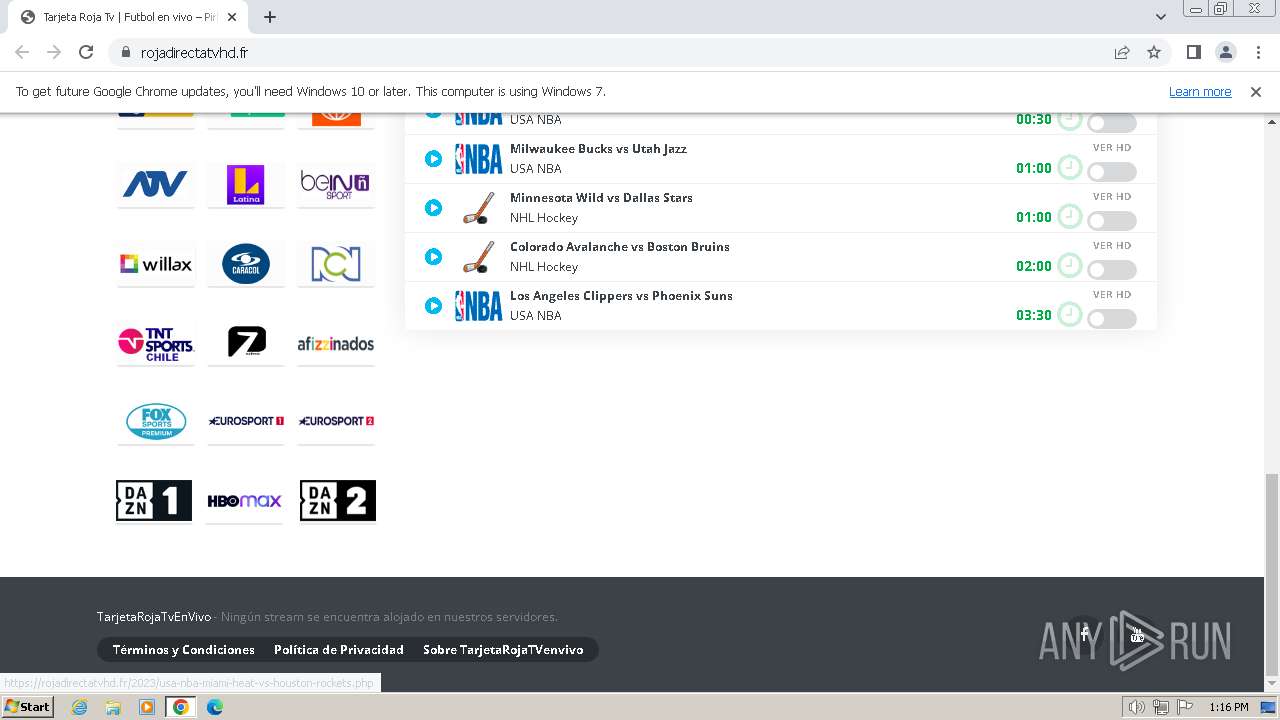Click the page vertical scrollbar thumb

click(1272, 575)
